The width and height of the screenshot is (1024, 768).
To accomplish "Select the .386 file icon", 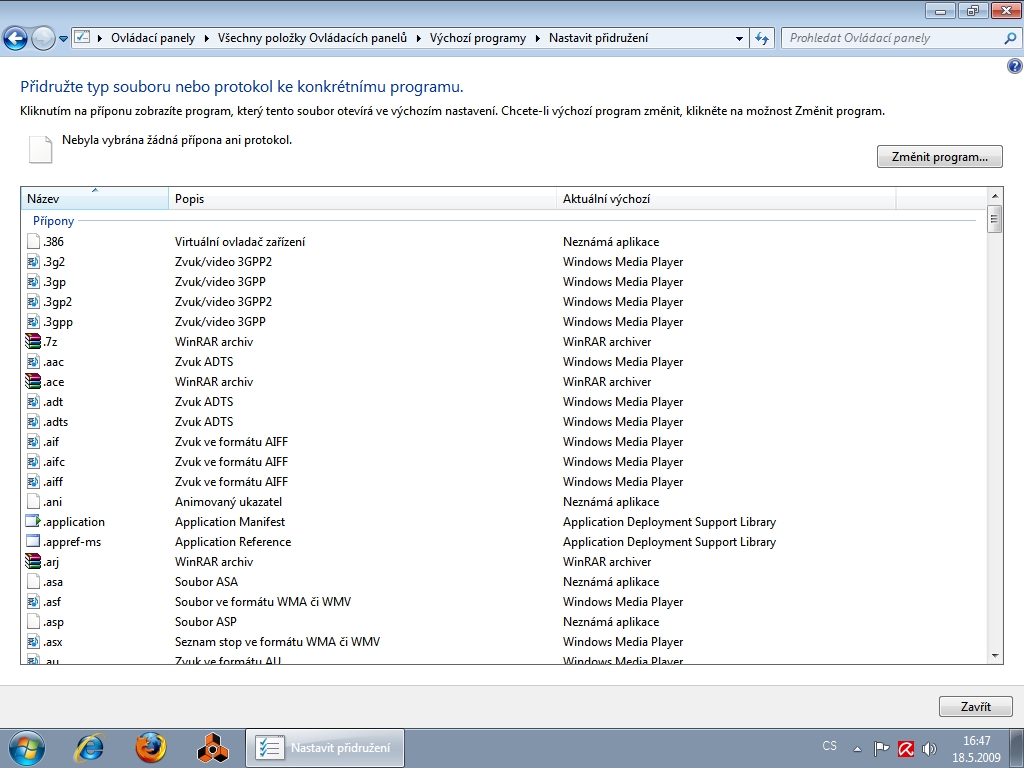I will click(x=33, y=242).
